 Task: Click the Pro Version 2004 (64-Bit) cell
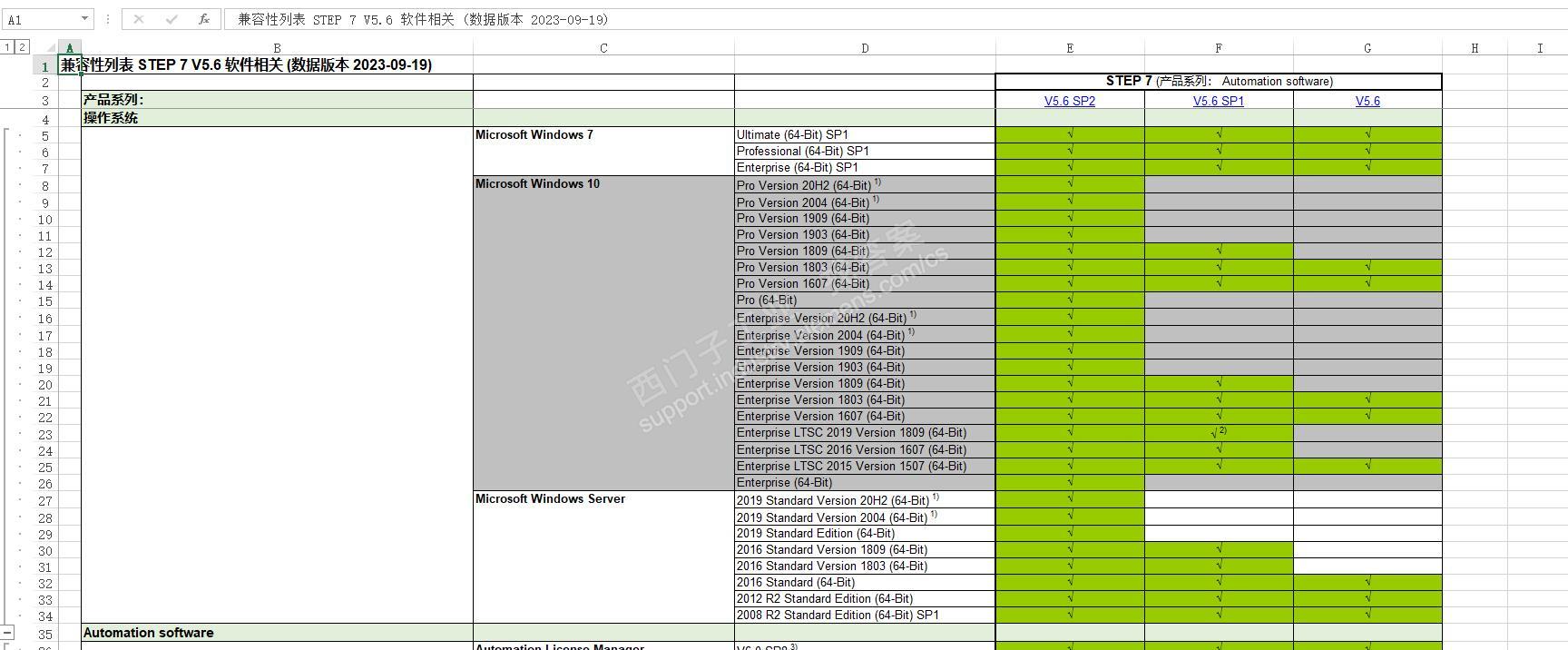(865, 202)
